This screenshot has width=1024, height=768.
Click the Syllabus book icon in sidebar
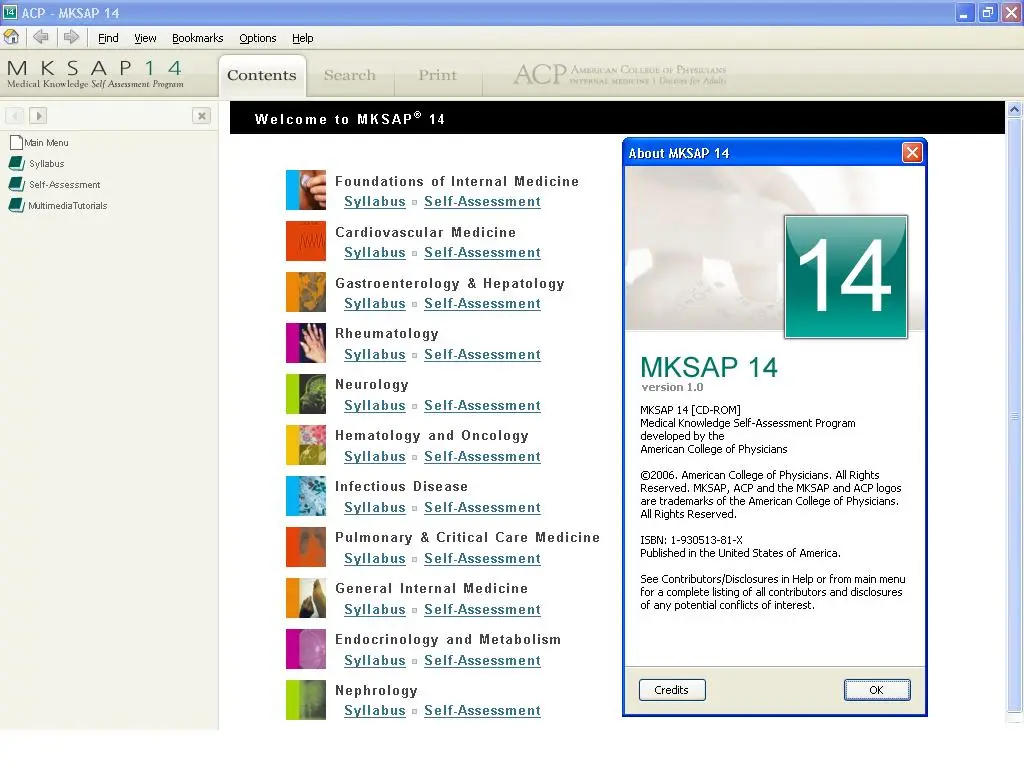[16, 163]
